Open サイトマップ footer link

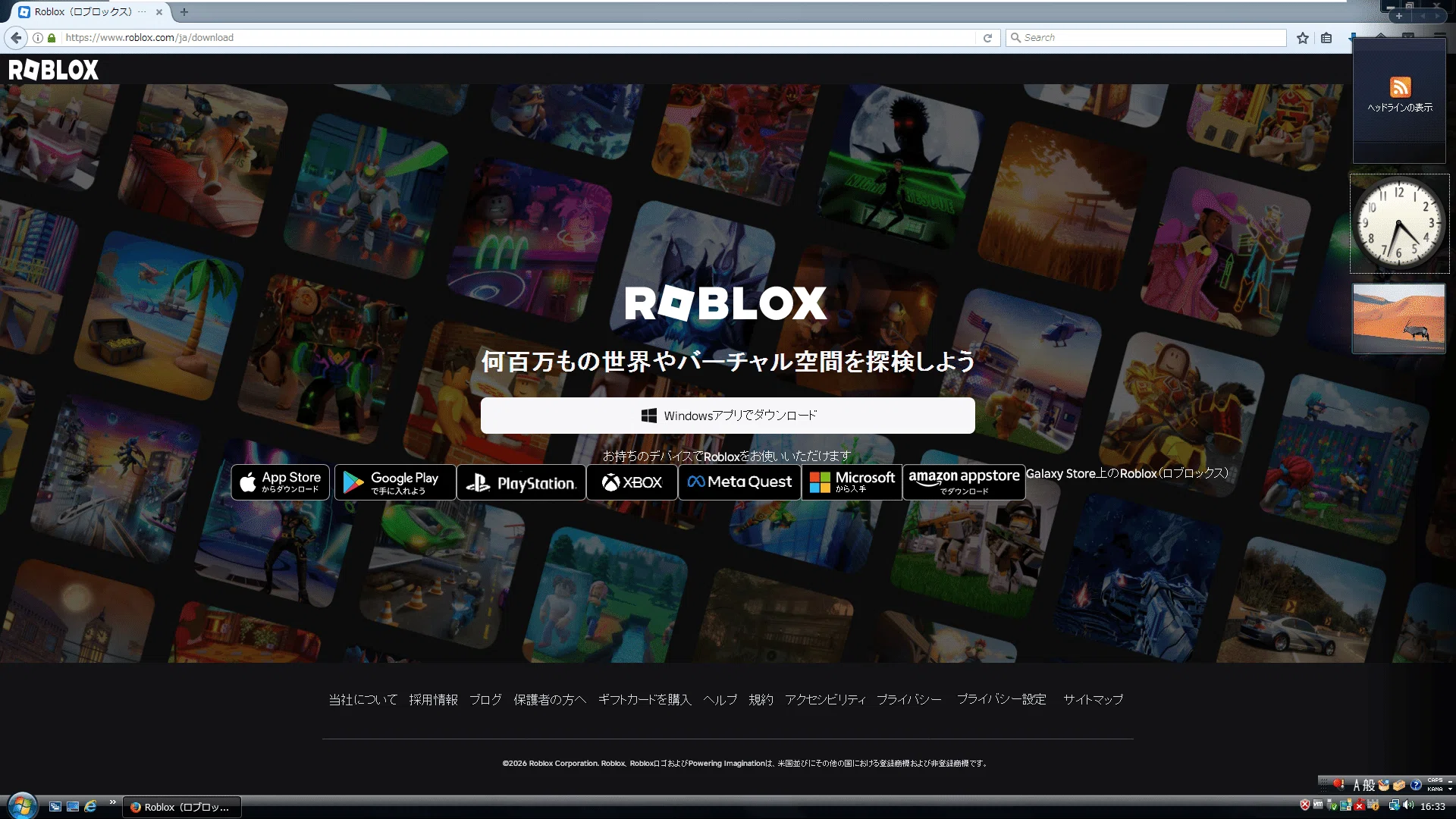pos(1094,700)
